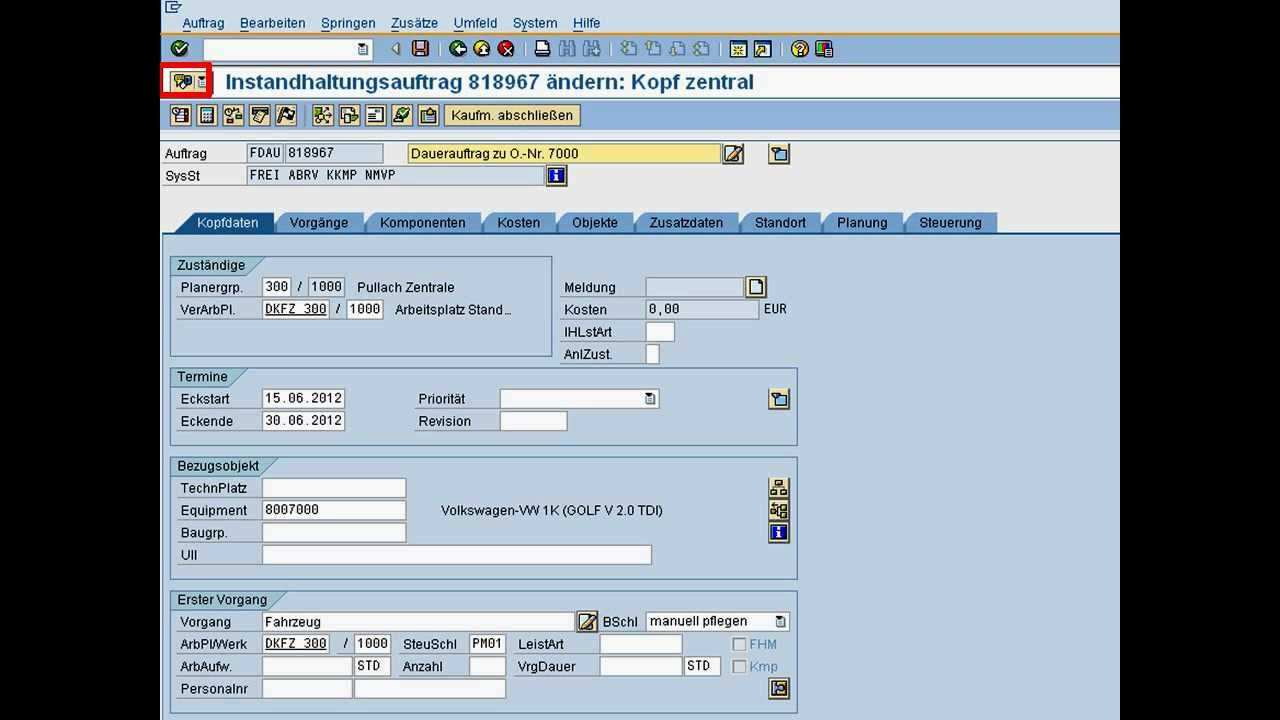Open the command field dropdown in toolbar
The height and width of the screenshot is (720, 1280).
click(x=362, y=49)
